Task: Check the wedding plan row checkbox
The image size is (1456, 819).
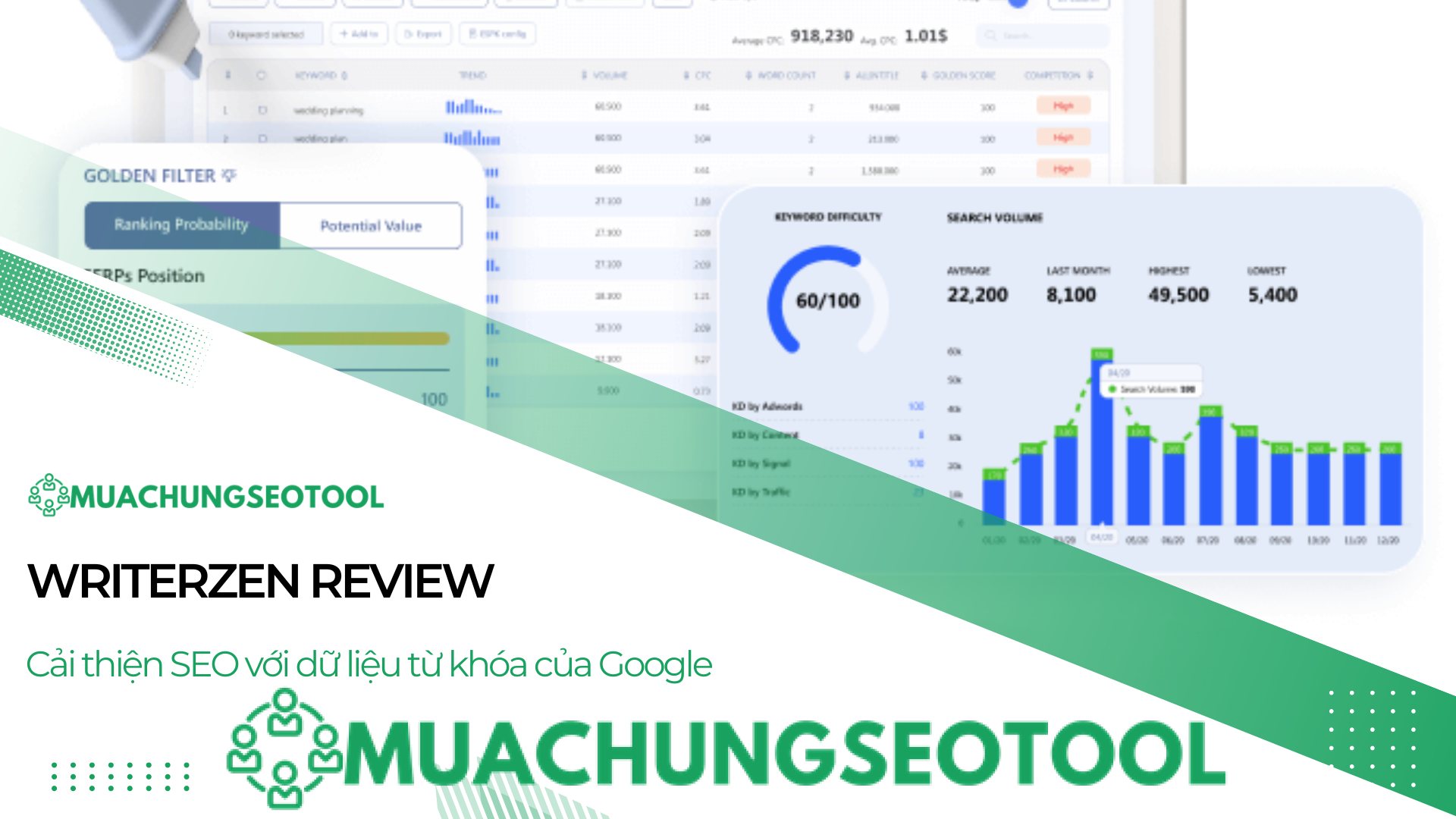Action: (x=262, y=138)
